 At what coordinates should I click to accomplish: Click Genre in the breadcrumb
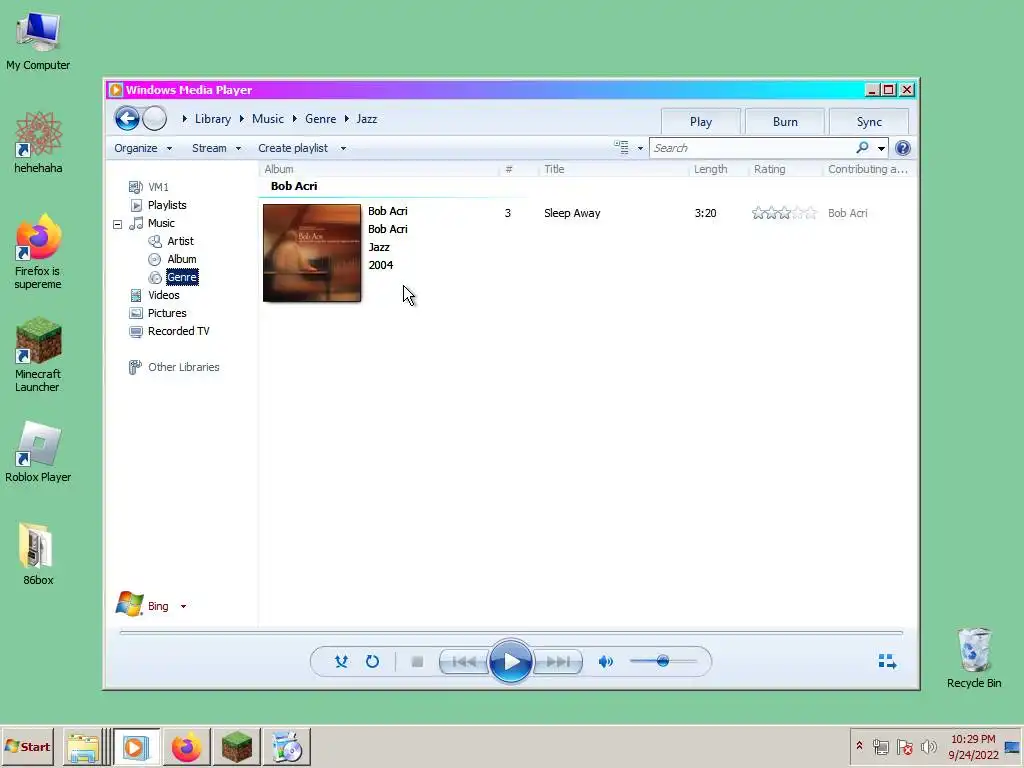tap(320, 119)
